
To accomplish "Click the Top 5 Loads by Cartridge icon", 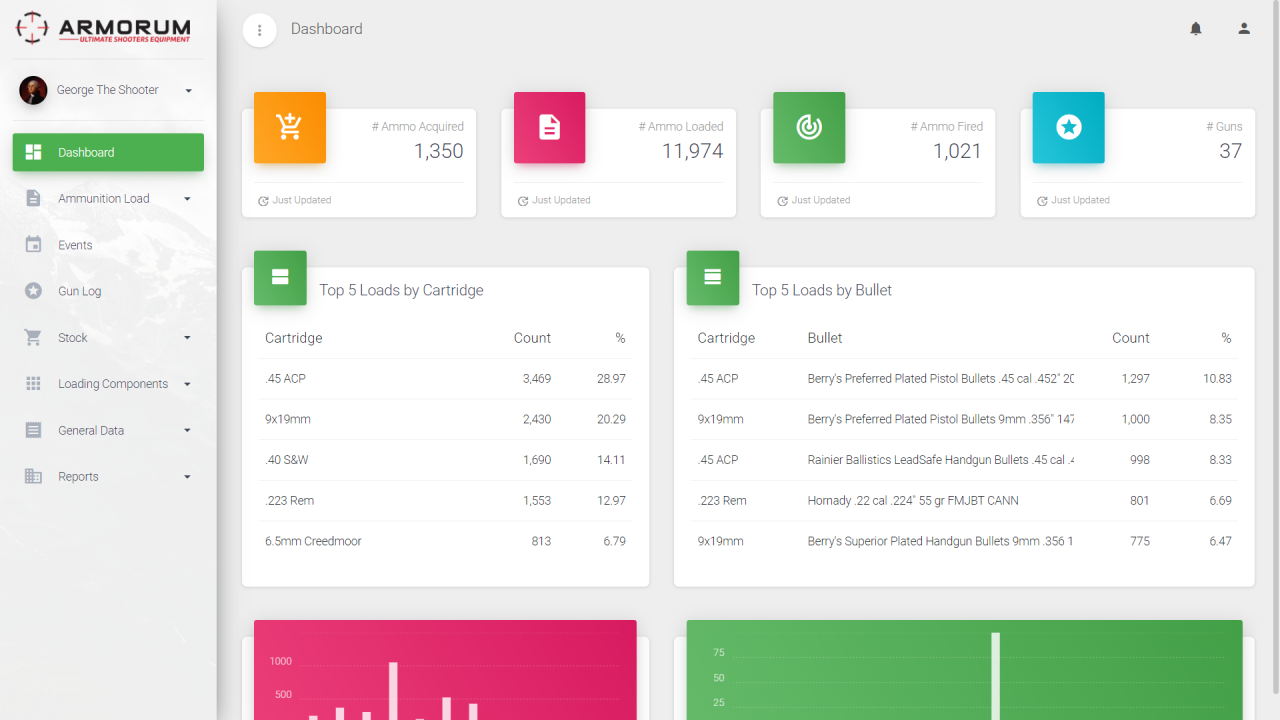I will pyautogui.click(x=280, y=277).
